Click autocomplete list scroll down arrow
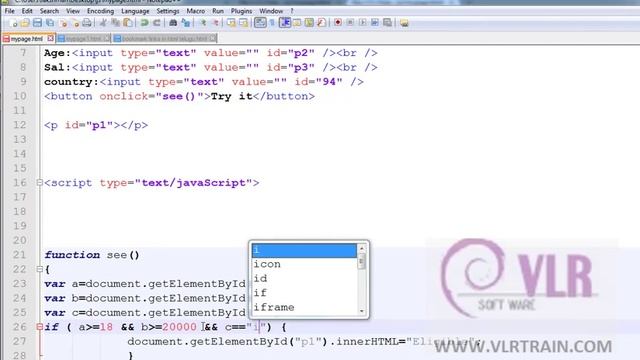Viewport: 640px width, 360px height. [362, 311]
